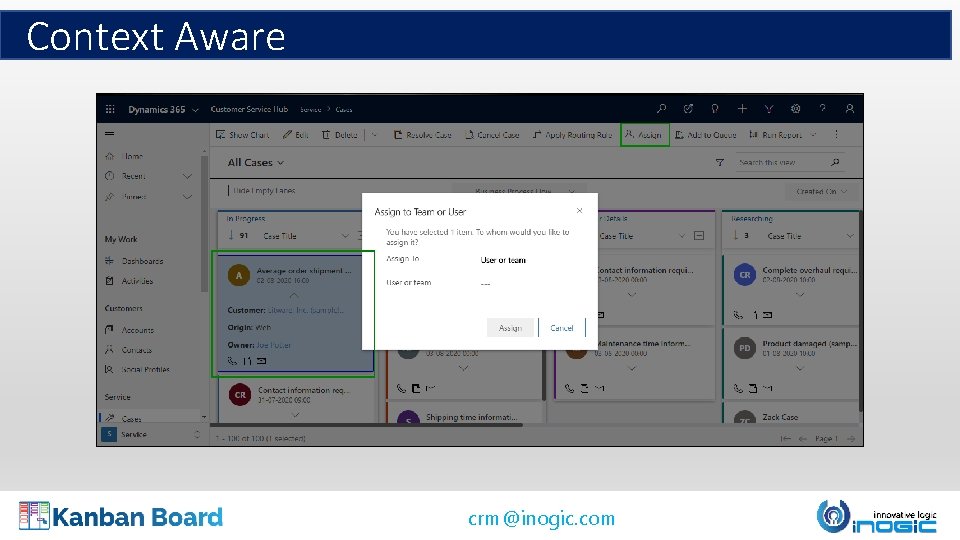Click the PD avatar on Product damaged card
This screenshot has height=540, width=960.
click(744, 348)
